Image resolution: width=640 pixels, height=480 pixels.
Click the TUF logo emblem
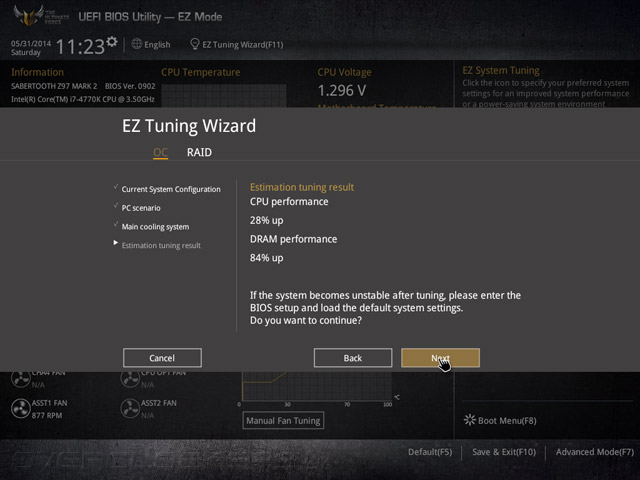[29, 16]
